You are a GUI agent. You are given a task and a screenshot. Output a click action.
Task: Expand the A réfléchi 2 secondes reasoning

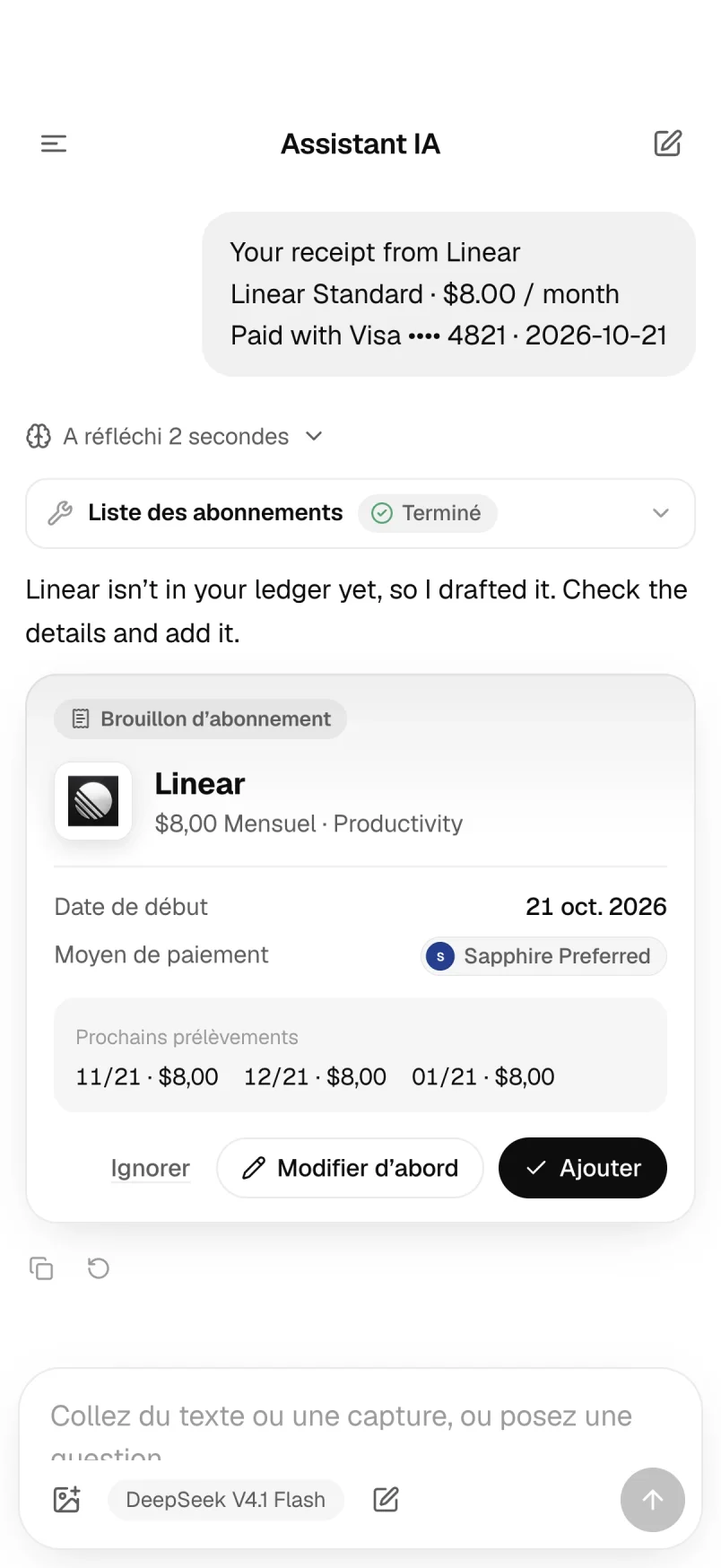click(175, 437)
